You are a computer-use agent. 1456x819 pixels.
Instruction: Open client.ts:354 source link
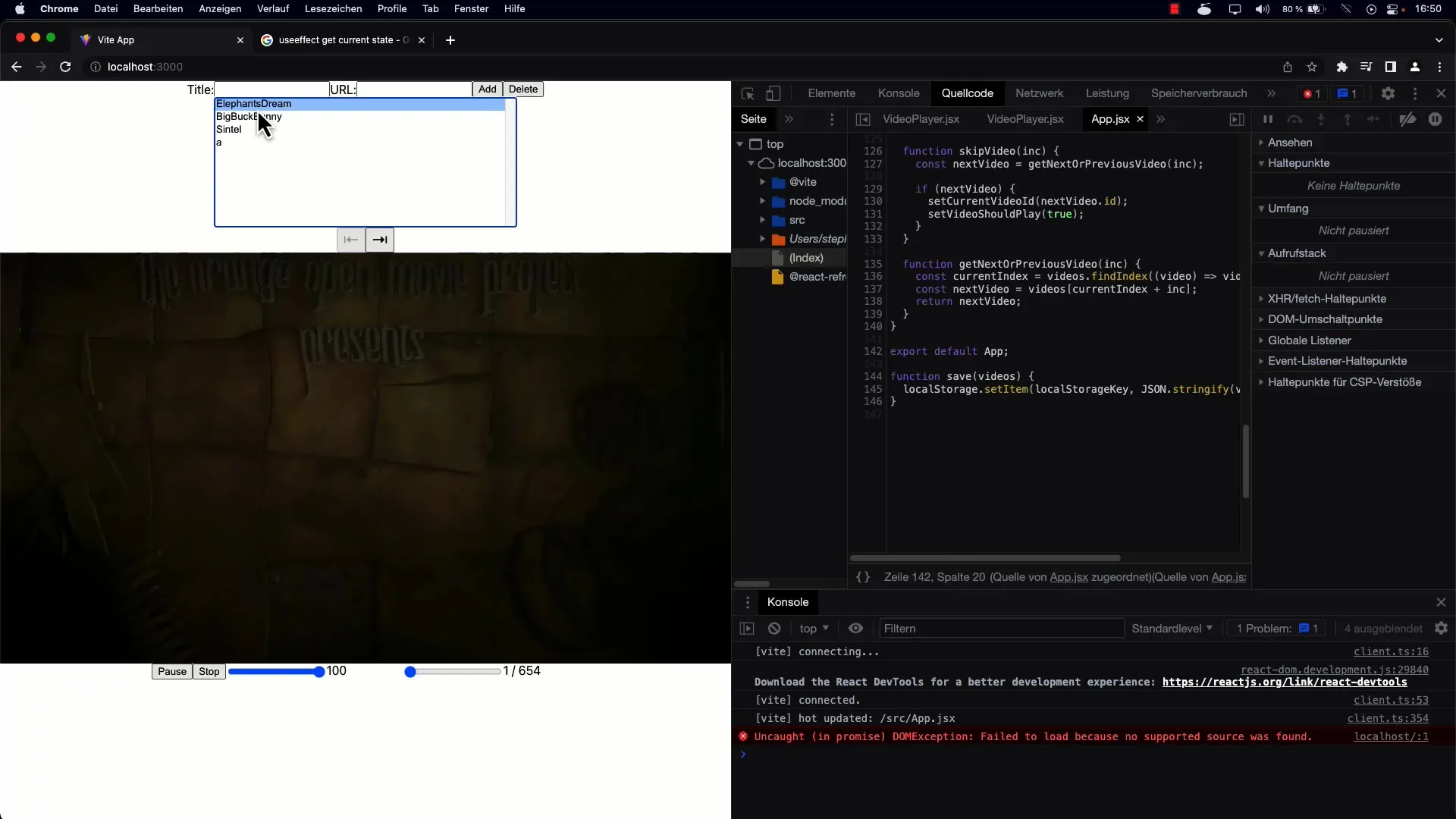click(1388, 718)
